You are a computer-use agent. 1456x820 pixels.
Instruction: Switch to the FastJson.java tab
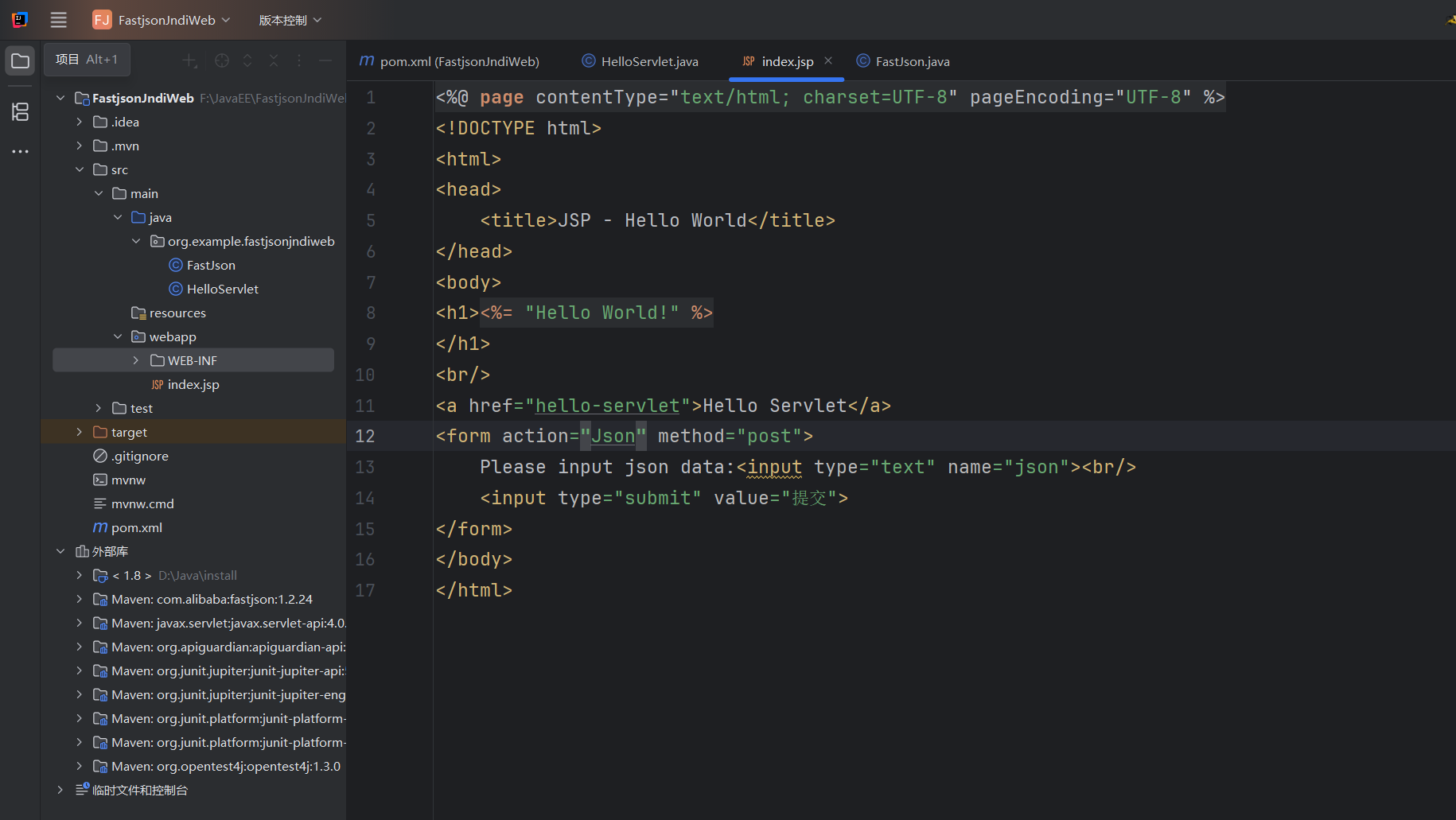903,61
